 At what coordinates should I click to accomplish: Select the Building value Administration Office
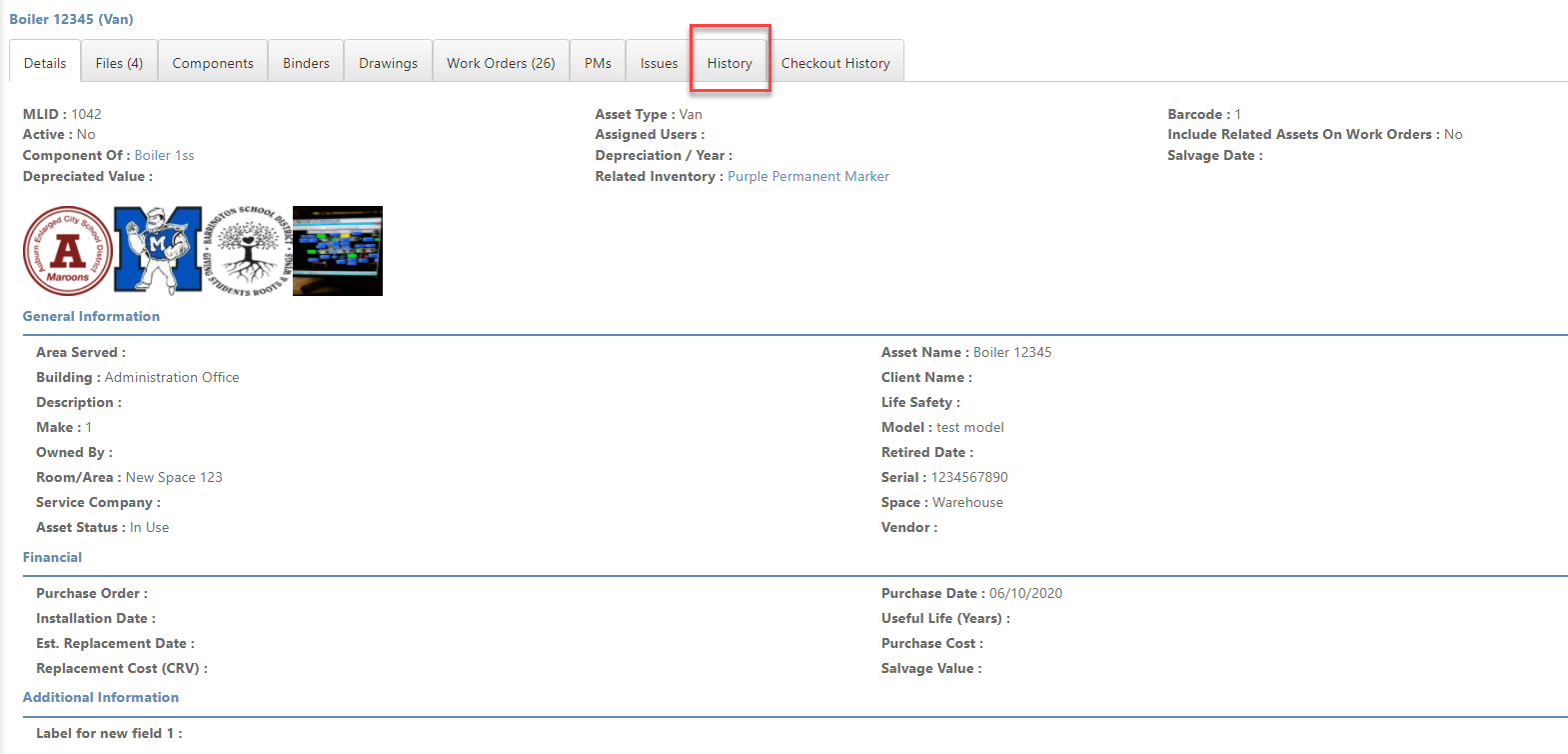(x=172, y=377)
